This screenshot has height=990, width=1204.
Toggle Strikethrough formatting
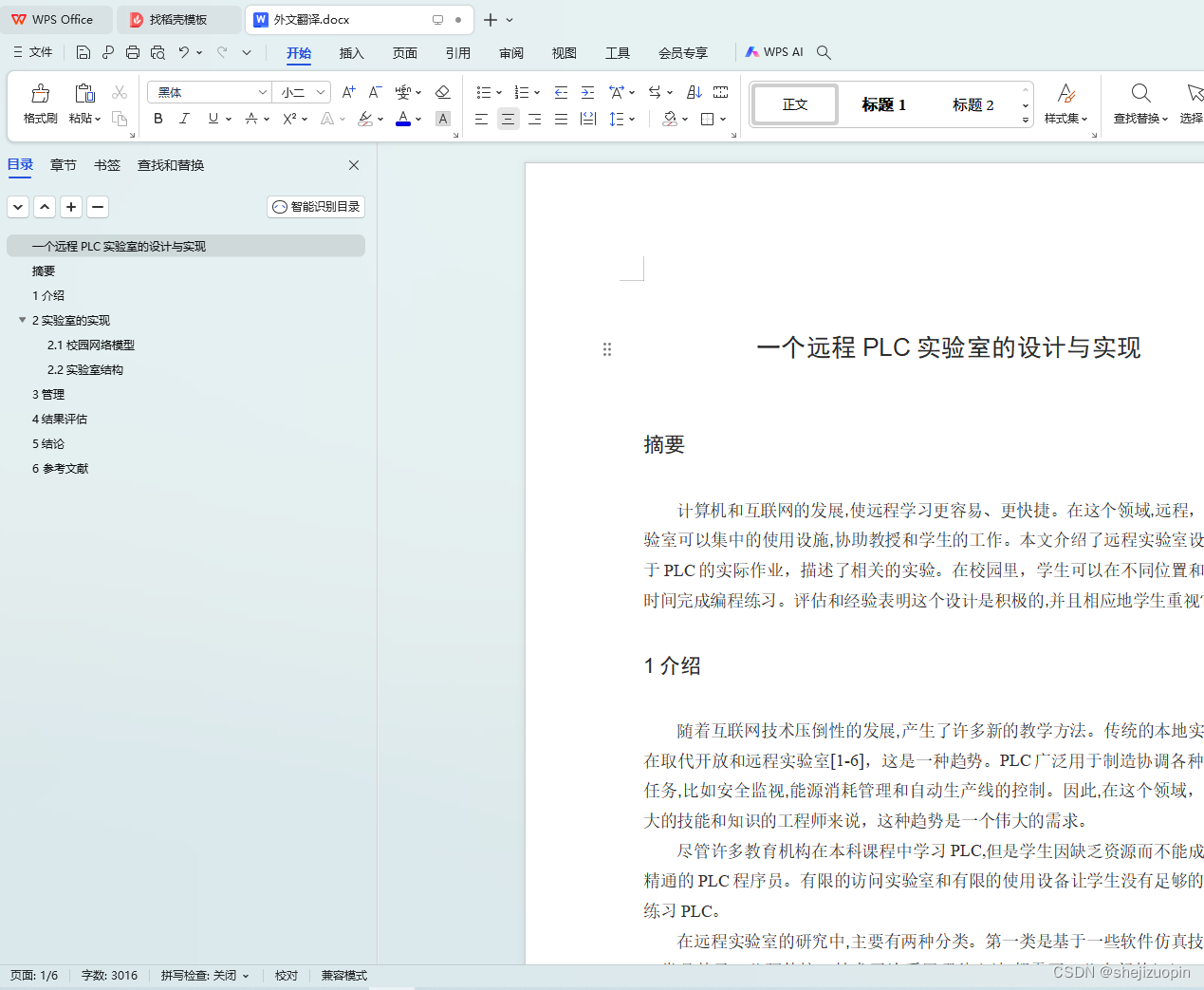click(251, 119)
